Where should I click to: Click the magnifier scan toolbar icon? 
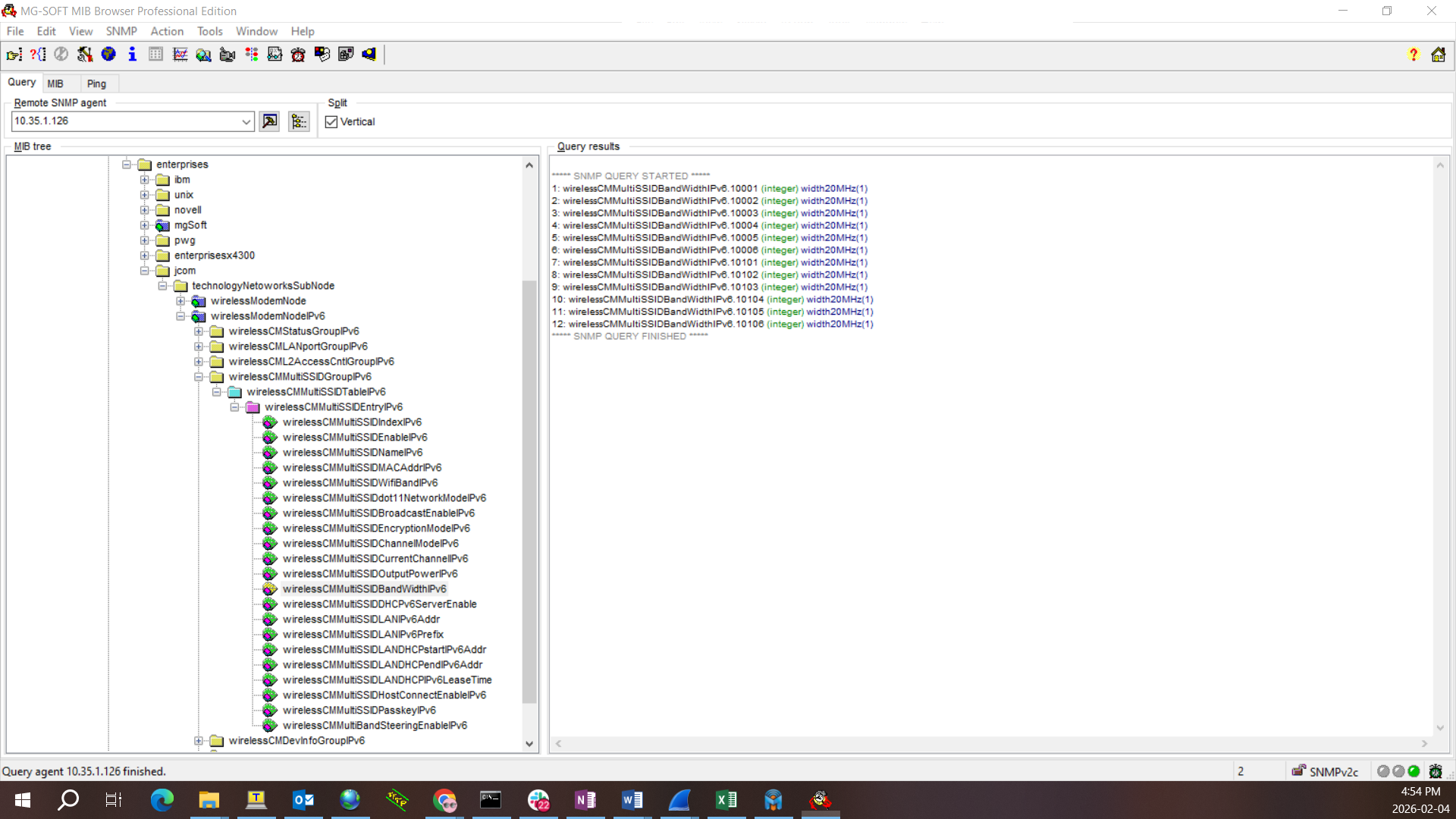click(x=203, y=55)
